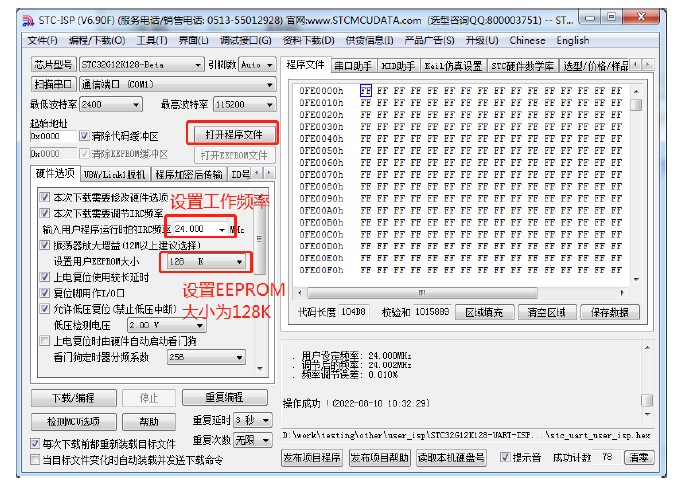Select the 程序文件 tab
The width and height of the screenshot is (682, 490).
pos(306,65)
